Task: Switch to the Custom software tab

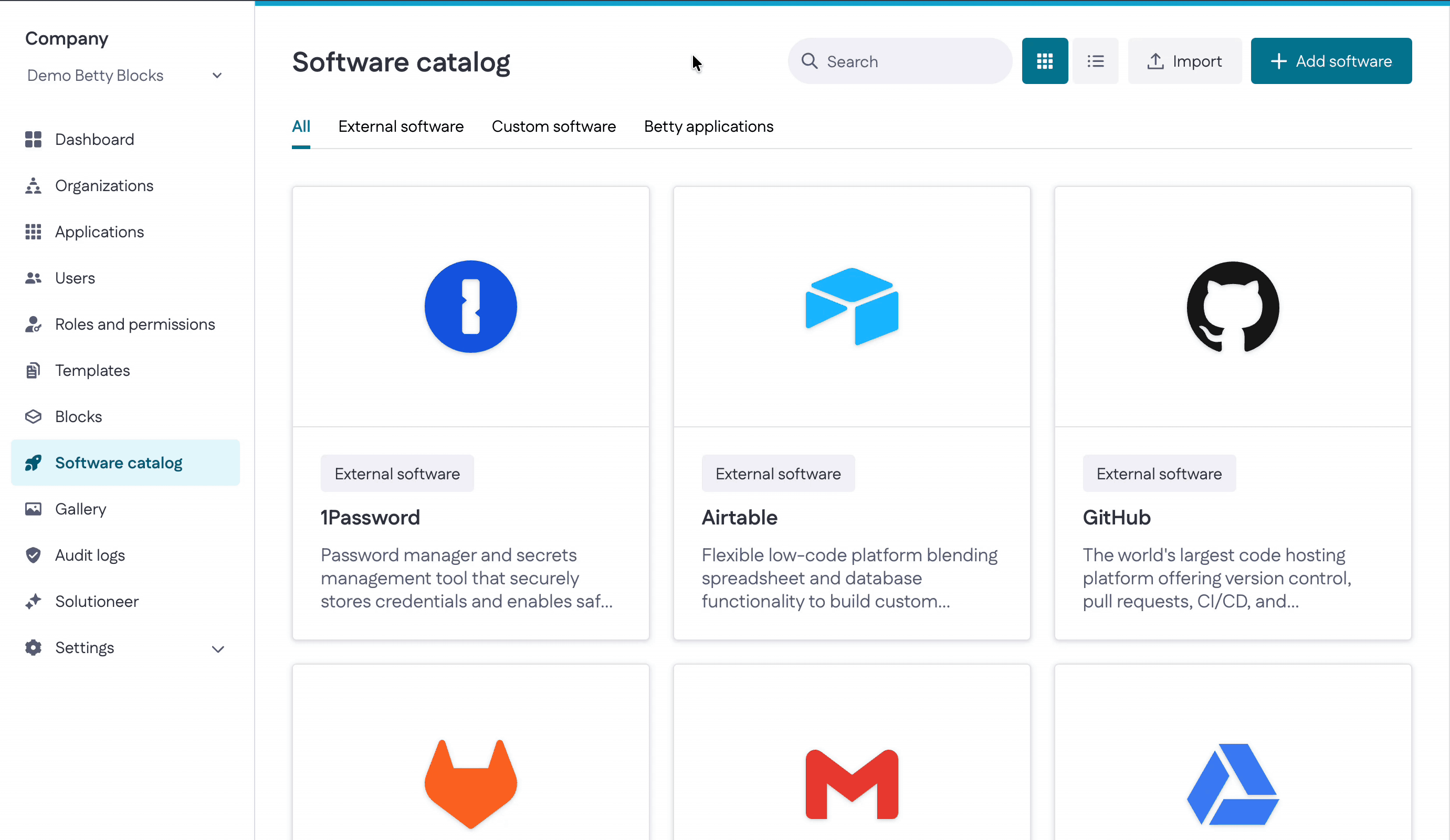Action: (553, 126)
